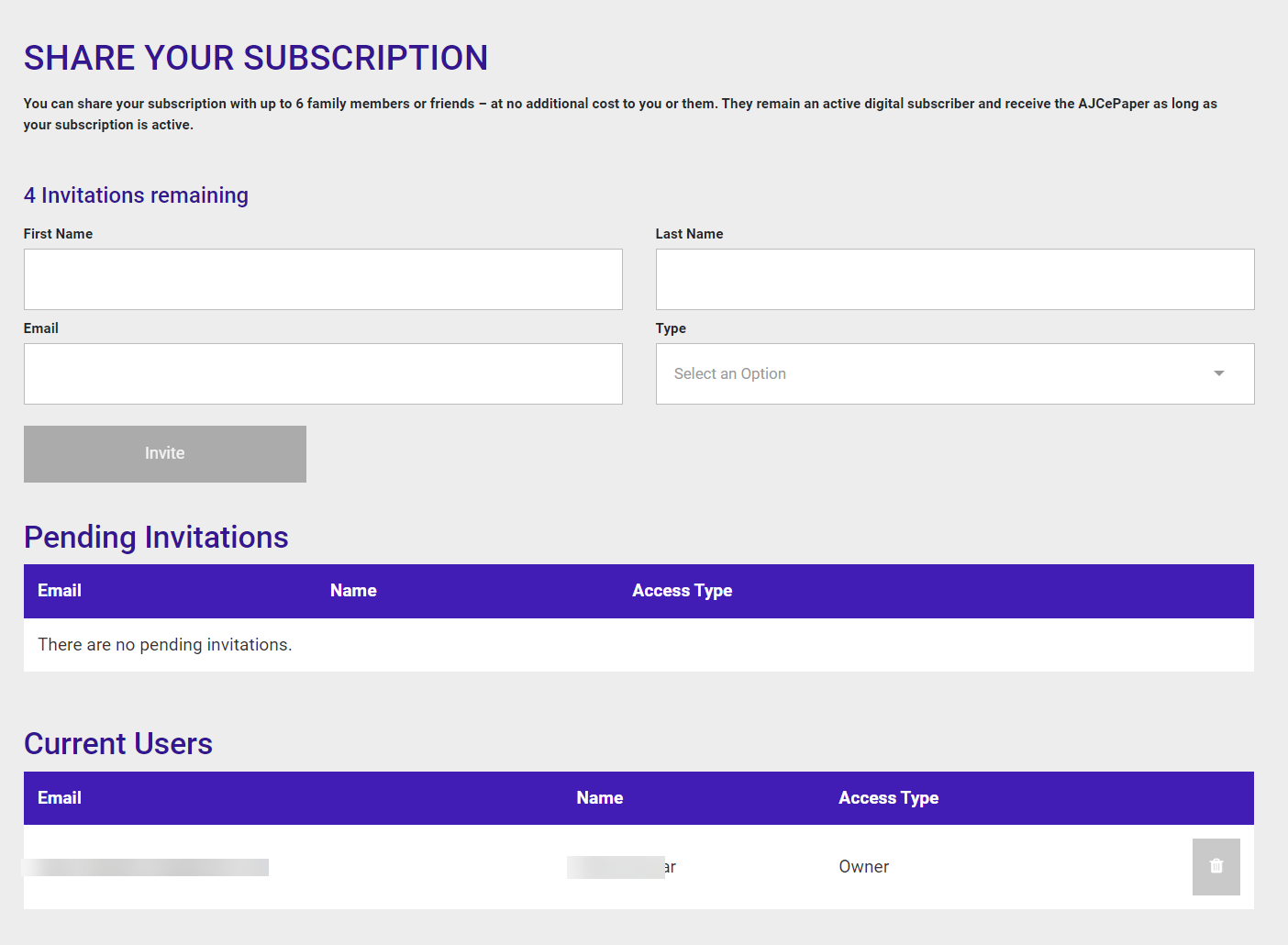Click the "4 Invitations remaining" text
Screen dimensions: 1288x945
tap(136, 195)
